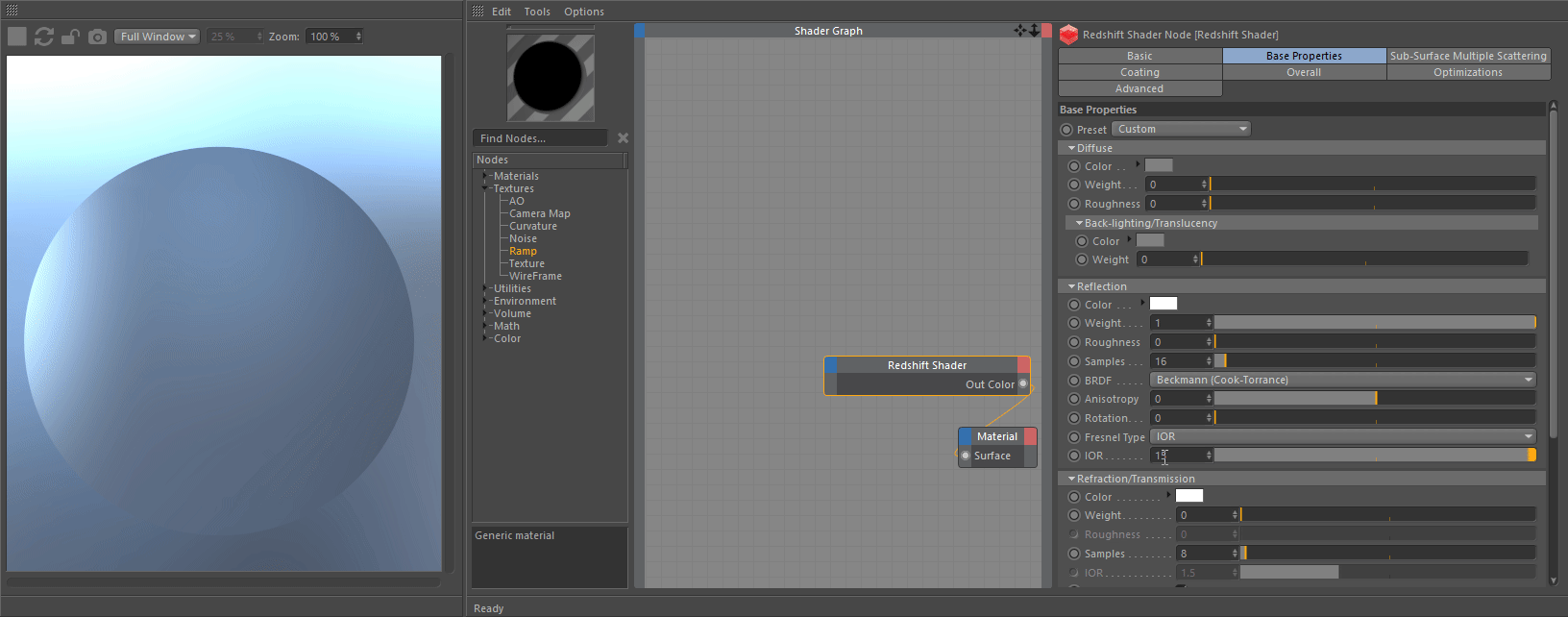Expand the Materials node category
This screenshot has width=1568, height=617.
coord(485,176)
